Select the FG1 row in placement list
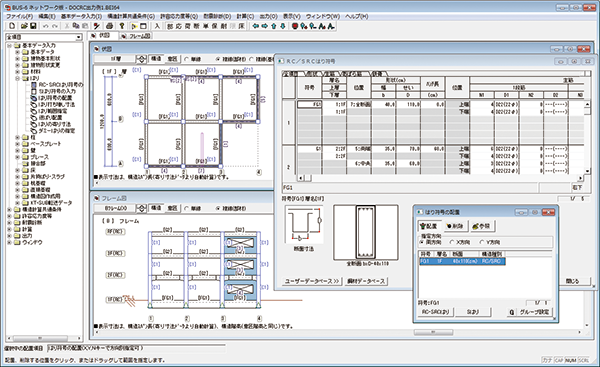 pos(463,261)
